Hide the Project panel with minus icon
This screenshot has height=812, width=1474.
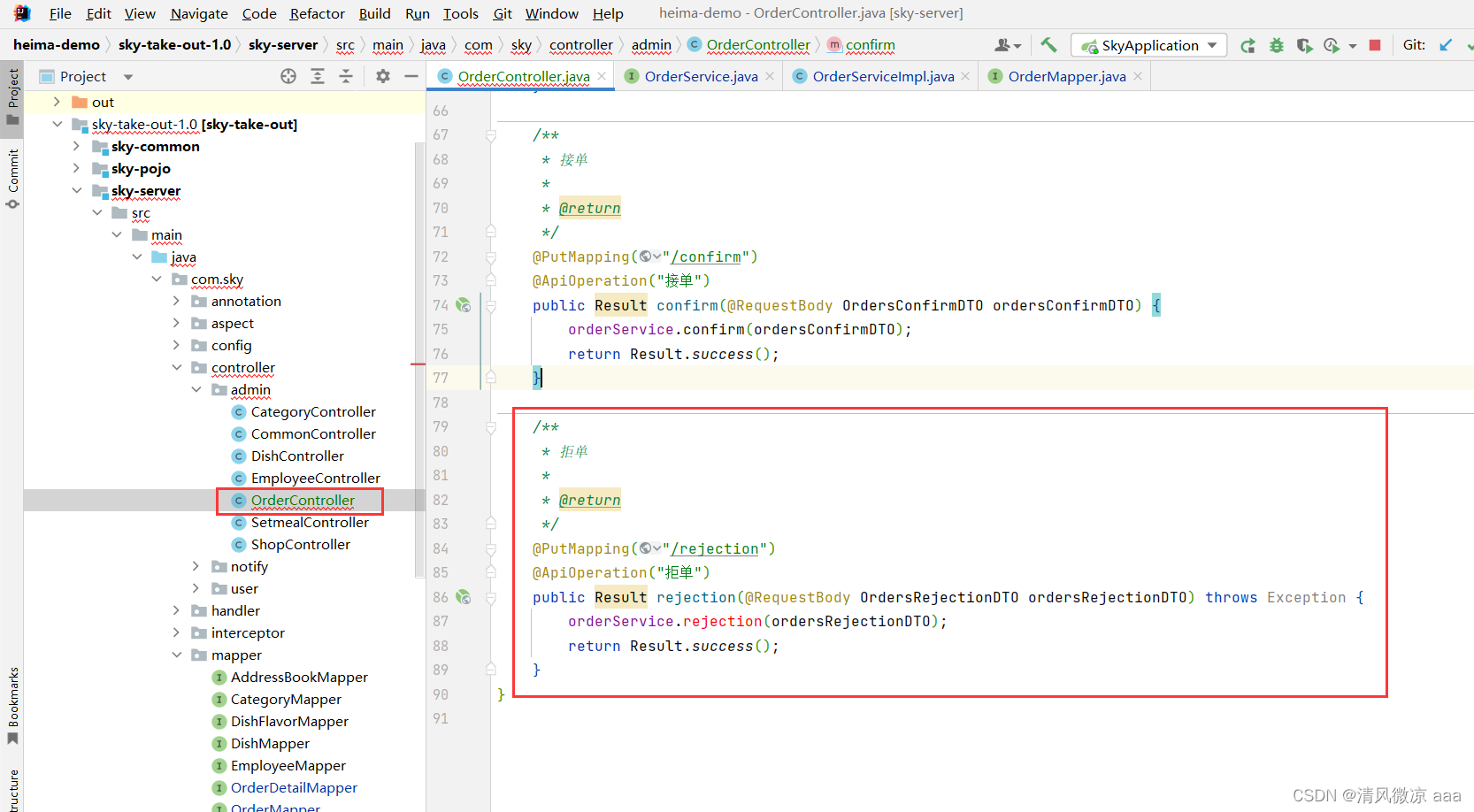(411, 77)
